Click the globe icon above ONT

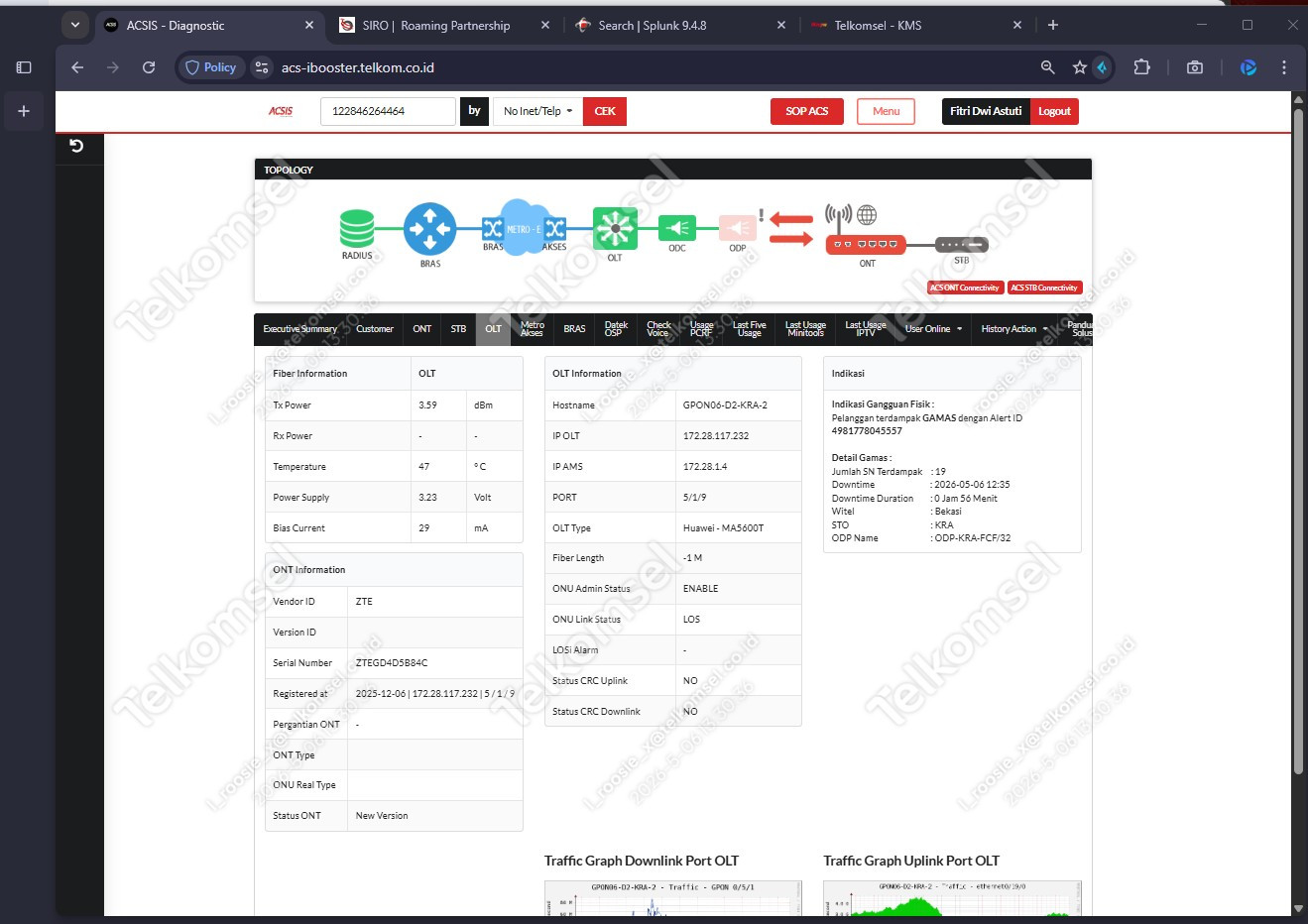(867, 214)
